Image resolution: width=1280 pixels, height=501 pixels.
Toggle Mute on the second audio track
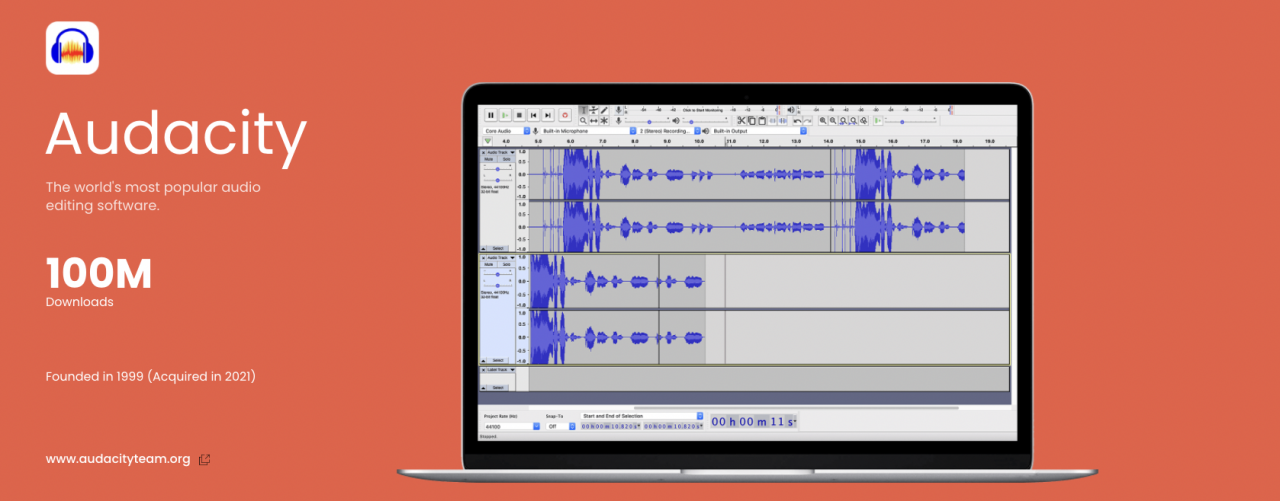489,264
